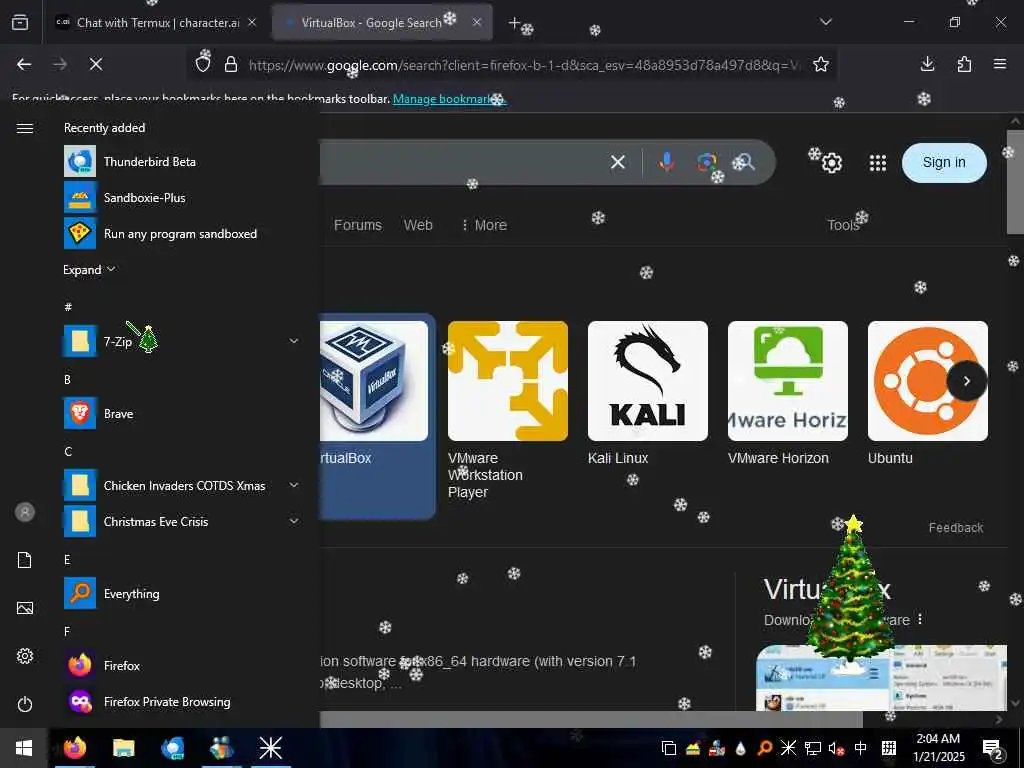The height and width of the screenshot is (768, 1024).
Task: Click the page horizontal scrollbar
Action: tap(591, 719)
